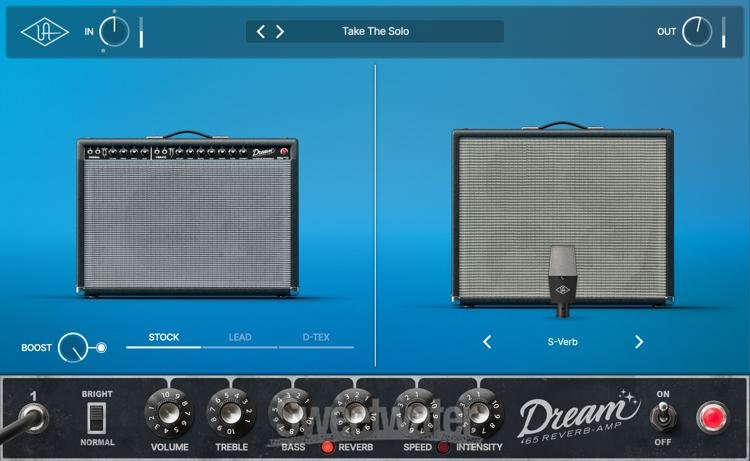Select the STOCK amp mod tab

point(164,338)
